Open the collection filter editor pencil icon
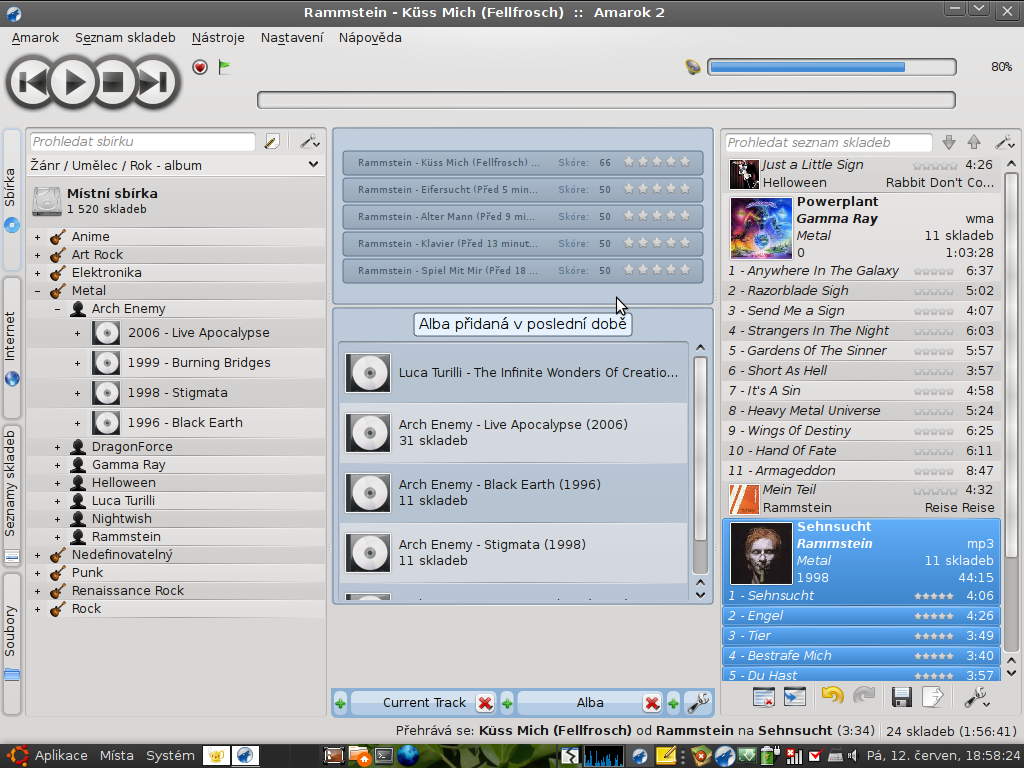This screenshot has height=768, width=1024. point(272,142)
